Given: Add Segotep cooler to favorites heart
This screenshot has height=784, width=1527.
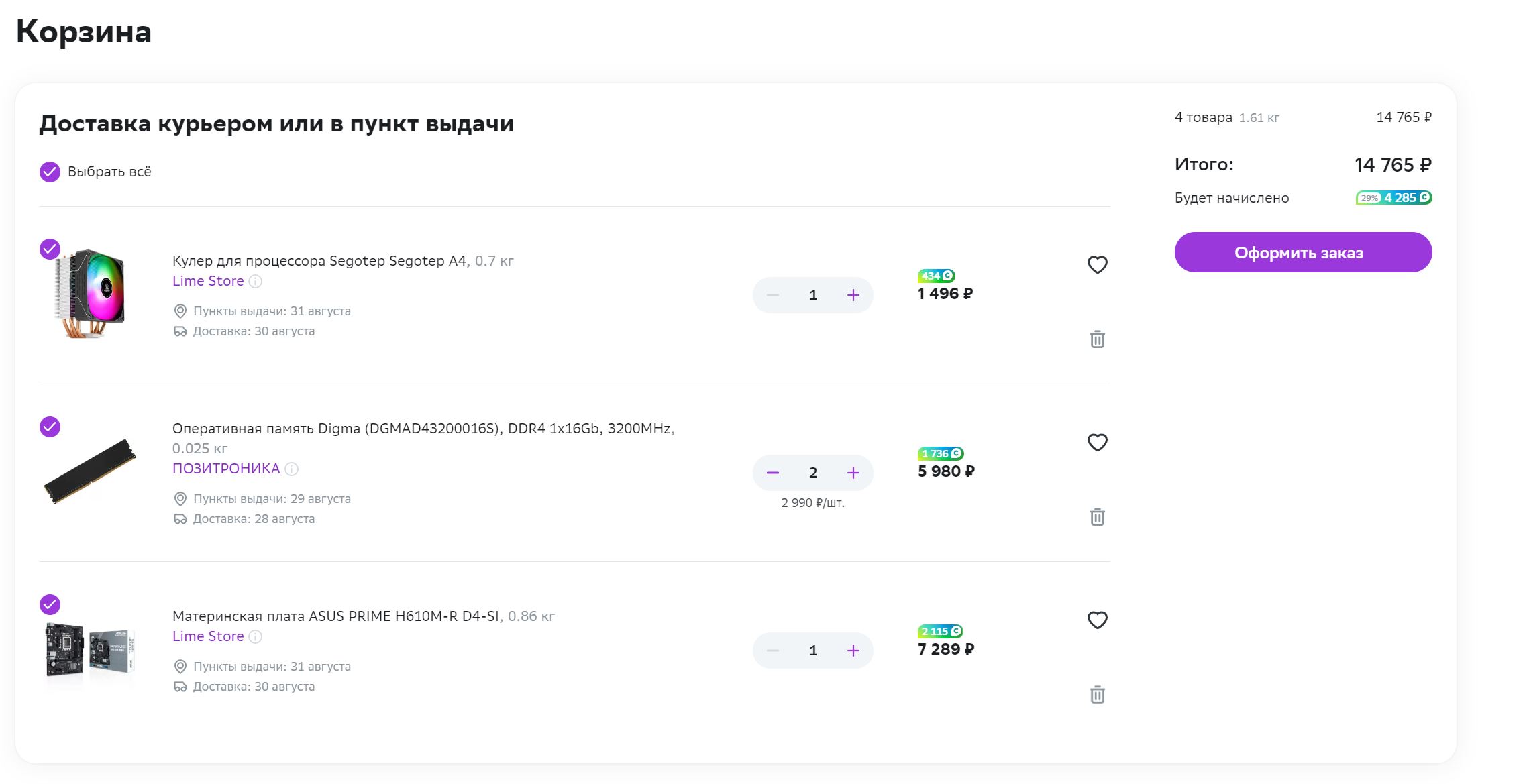Looking at the screenshot, I should [1097, 265].
